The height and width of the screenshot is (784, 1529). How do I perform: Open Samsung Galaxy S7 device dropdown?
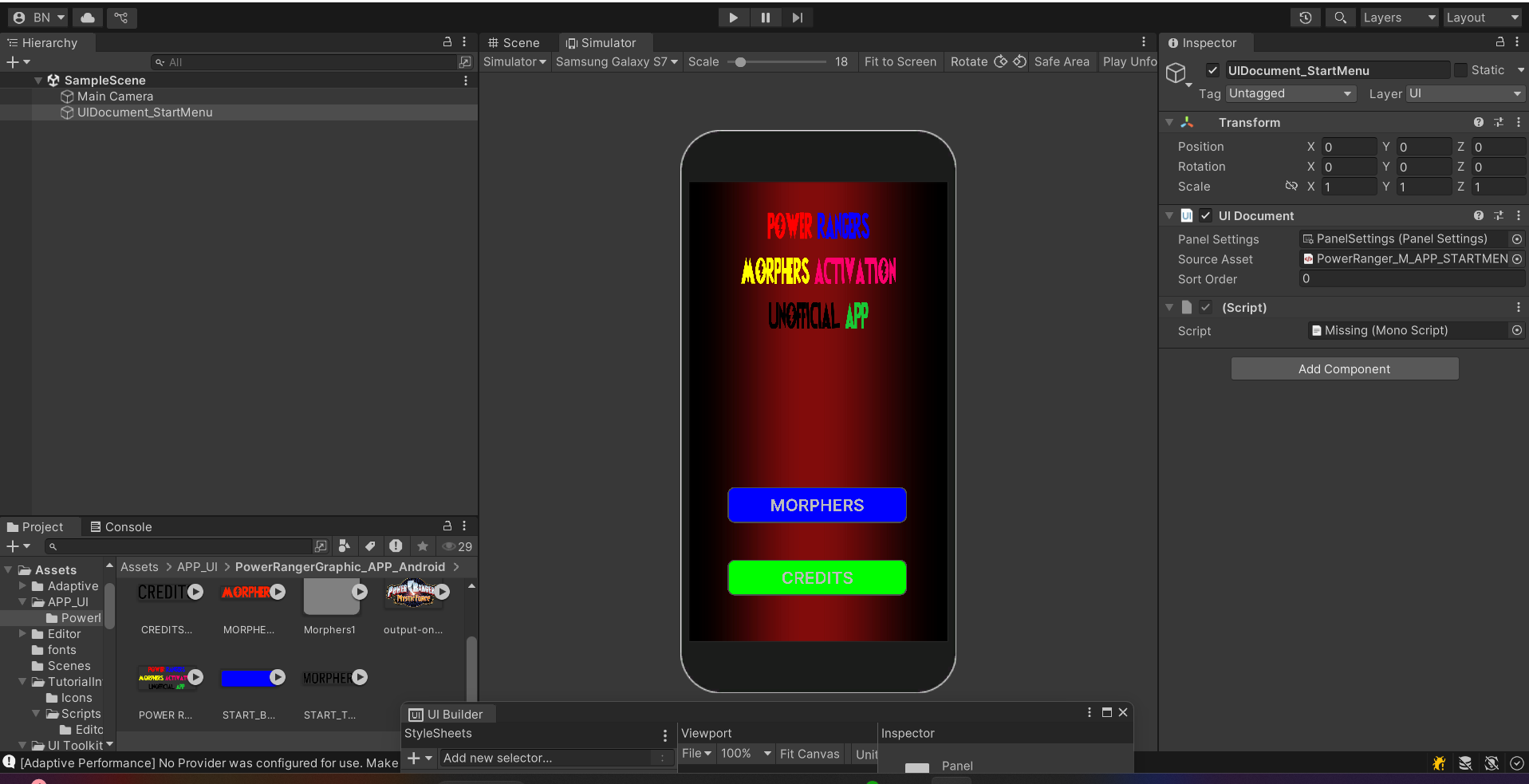click(x=617, y=61)
